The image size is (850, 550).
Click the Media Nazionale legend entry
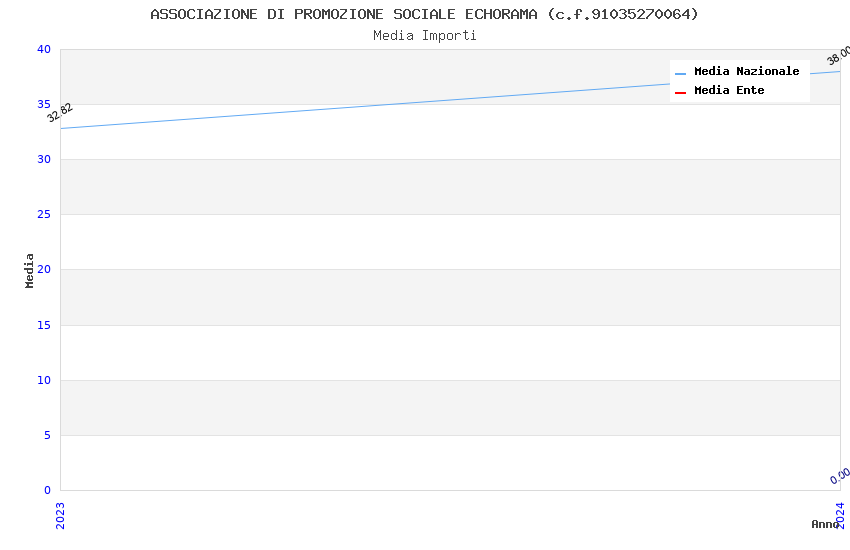(x=737, y=72)
